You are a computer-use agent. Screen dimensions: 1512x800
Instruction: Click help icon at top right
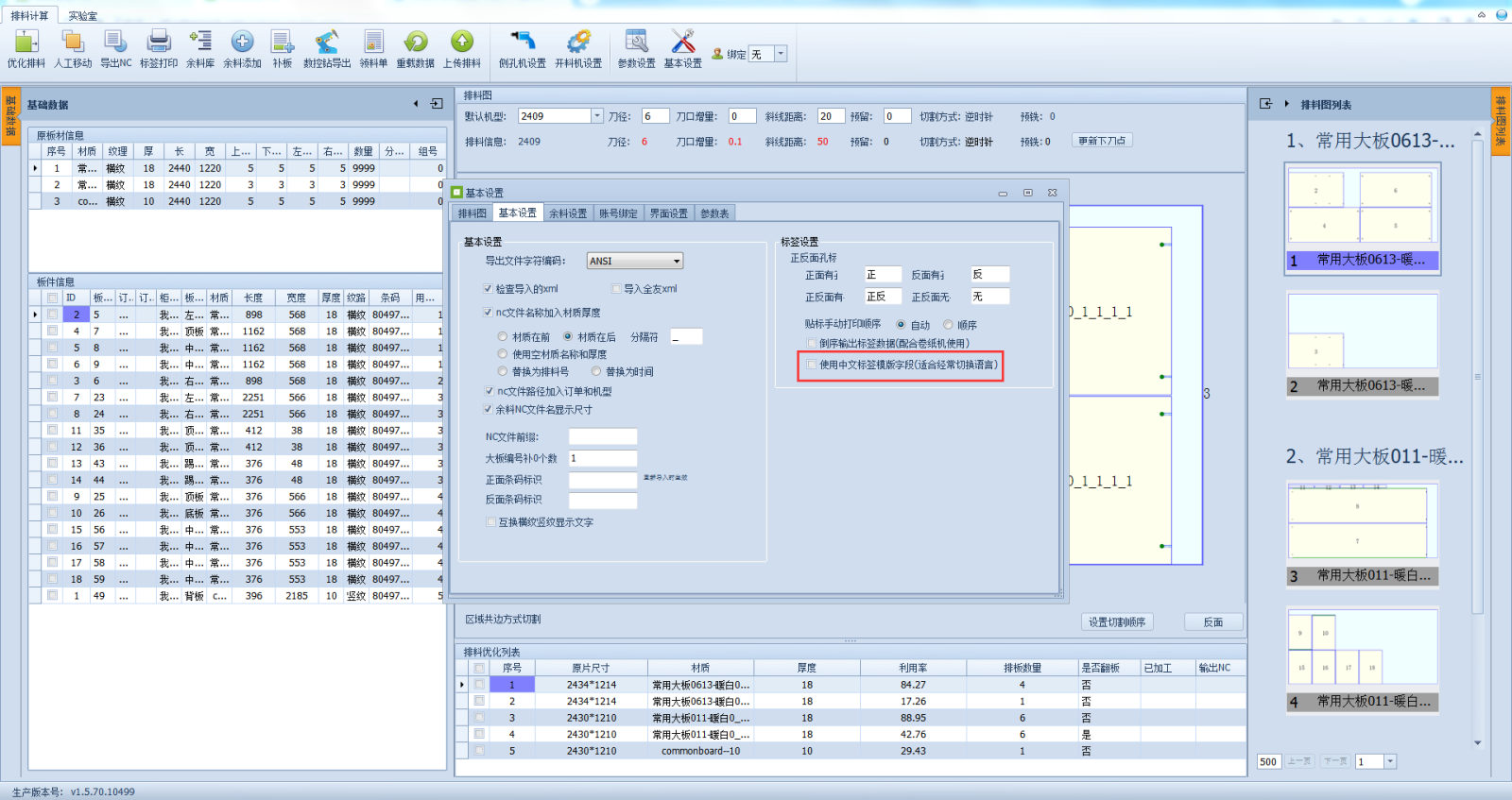(x=1501, y=14)
